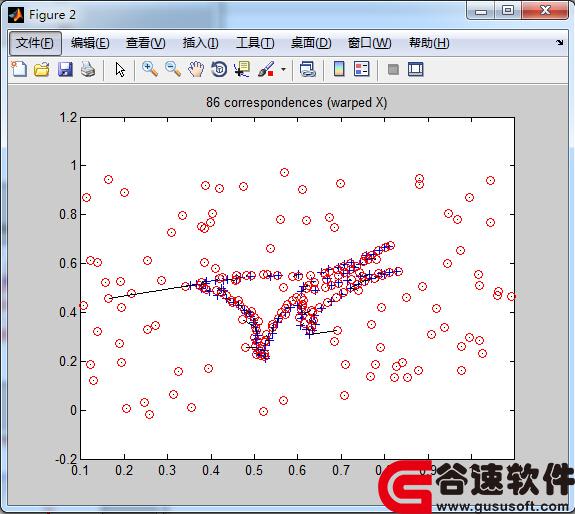This screenshot has height=514, width=575.
Task: Open the 桌面(D) menu
Action: pyautogui.click(x=311, y=43)
